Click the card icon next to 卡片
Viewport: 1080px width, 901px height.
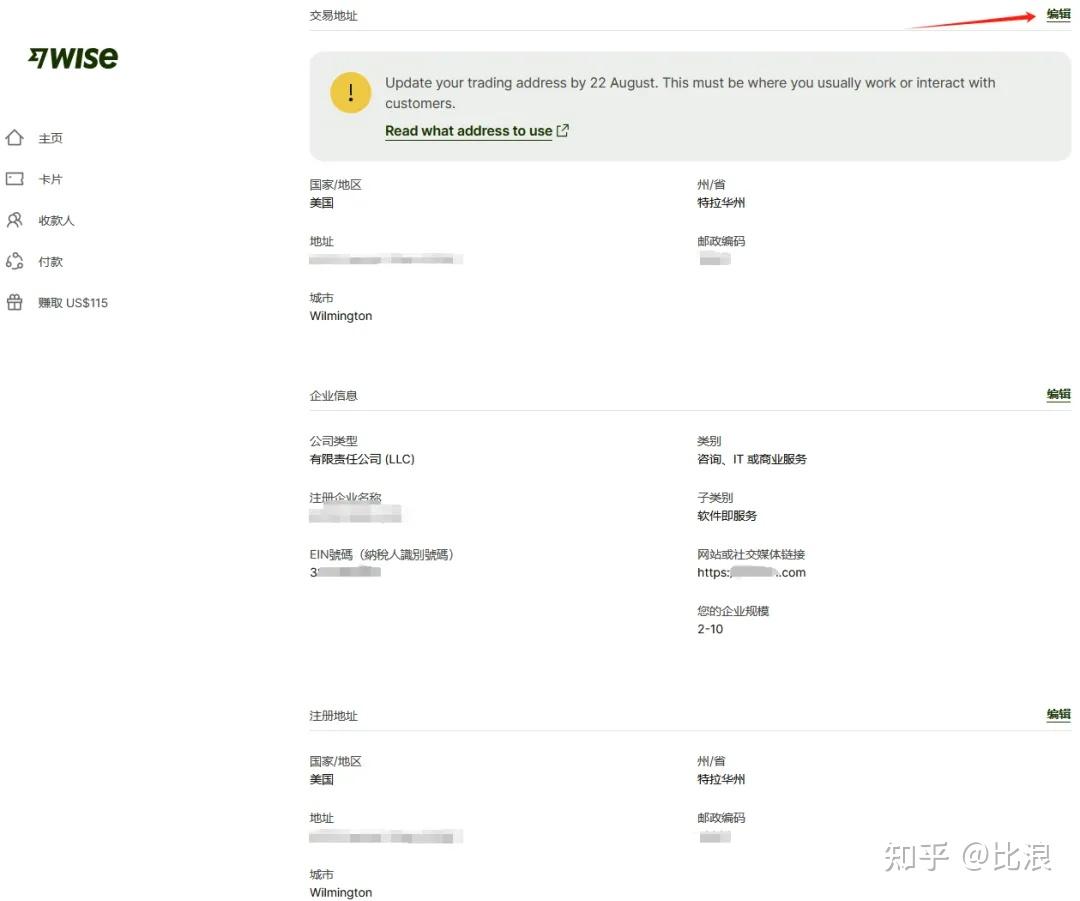click(x=15, y=178)
